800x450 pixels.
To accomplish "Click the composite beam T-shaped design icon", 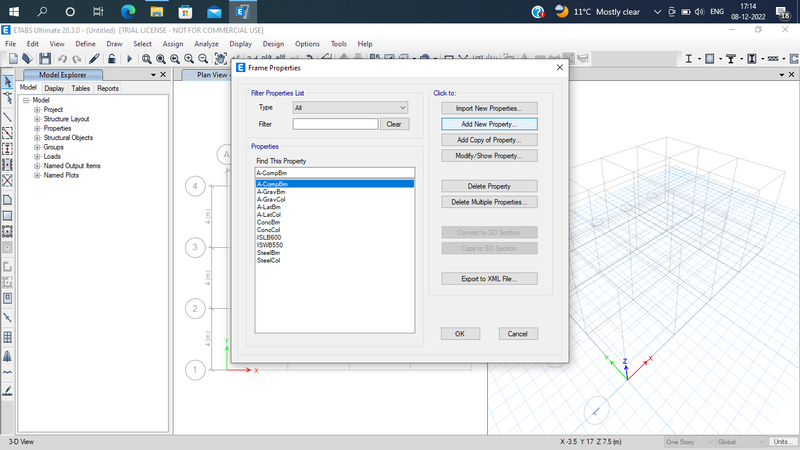I will pos(731,59).
